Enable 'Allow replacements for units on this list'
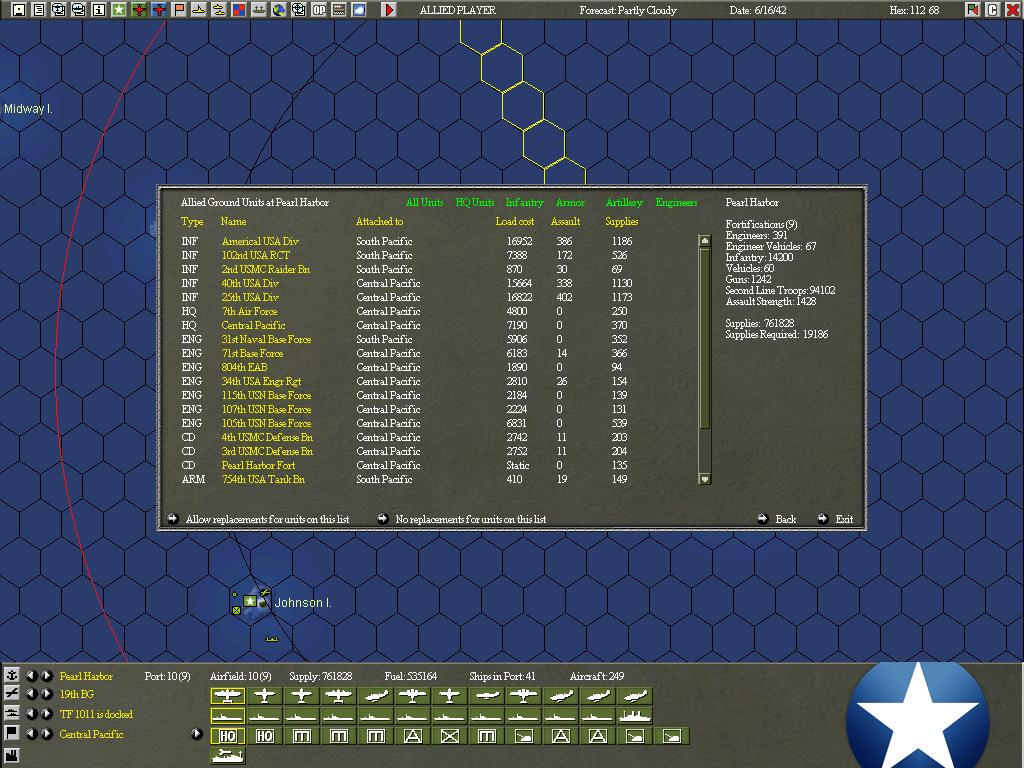The image size is (1024, 768). tap(259, 519)
